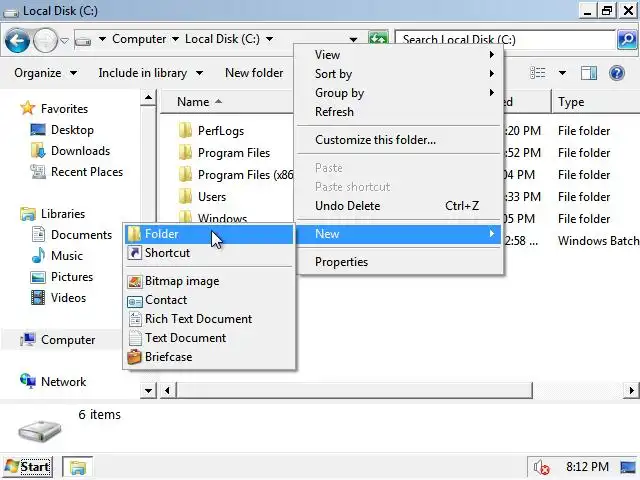This screenshot has height=480, width=640.
Task: Click the Videos filmstrip icon
Action: (x=38, y=298)
